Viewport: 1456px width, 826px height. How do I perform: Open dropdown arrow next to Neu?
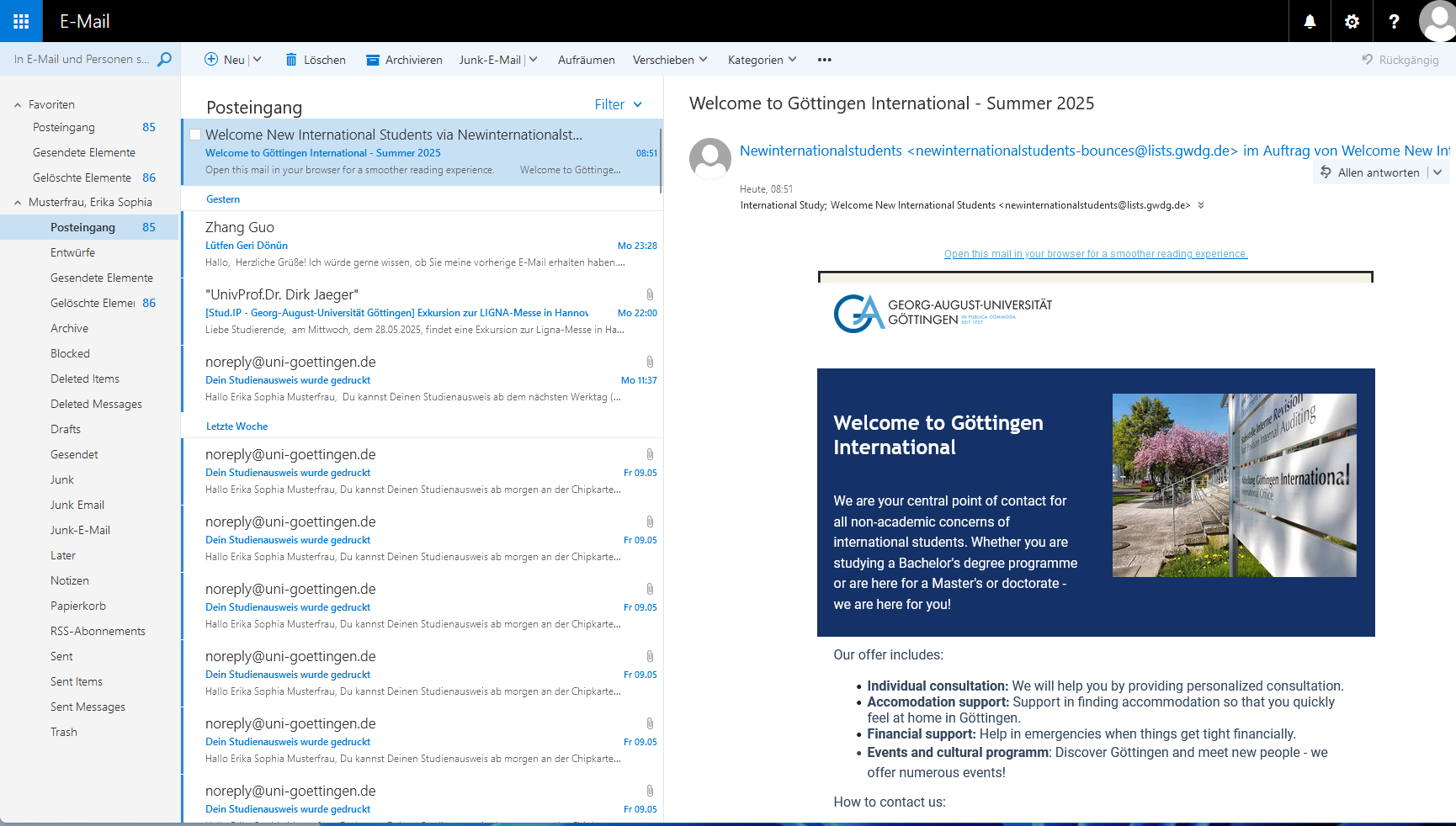[x=258, y=59]
